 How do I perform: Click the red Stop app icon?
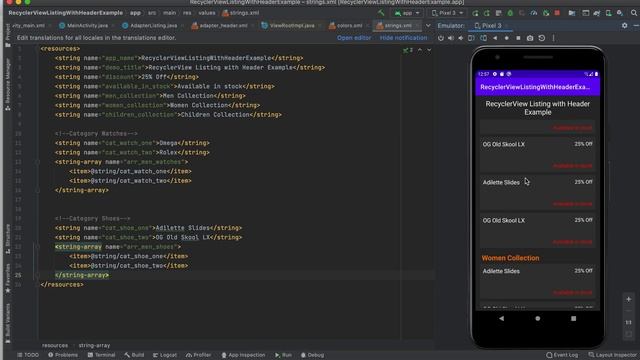coord(557,13)
